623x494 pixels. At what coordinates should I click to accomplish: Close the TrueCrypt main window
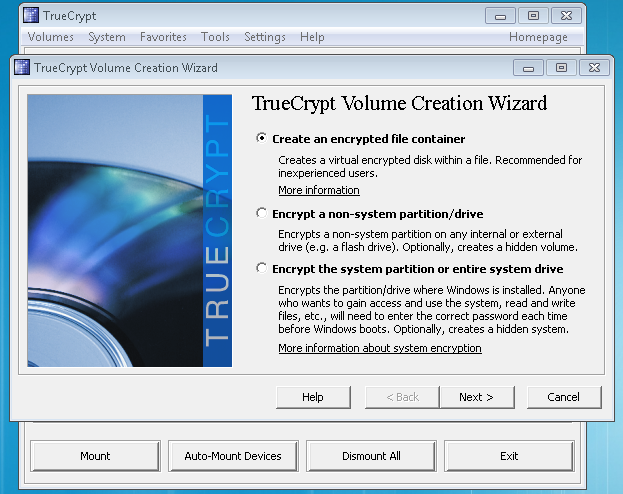click(567, 16)
